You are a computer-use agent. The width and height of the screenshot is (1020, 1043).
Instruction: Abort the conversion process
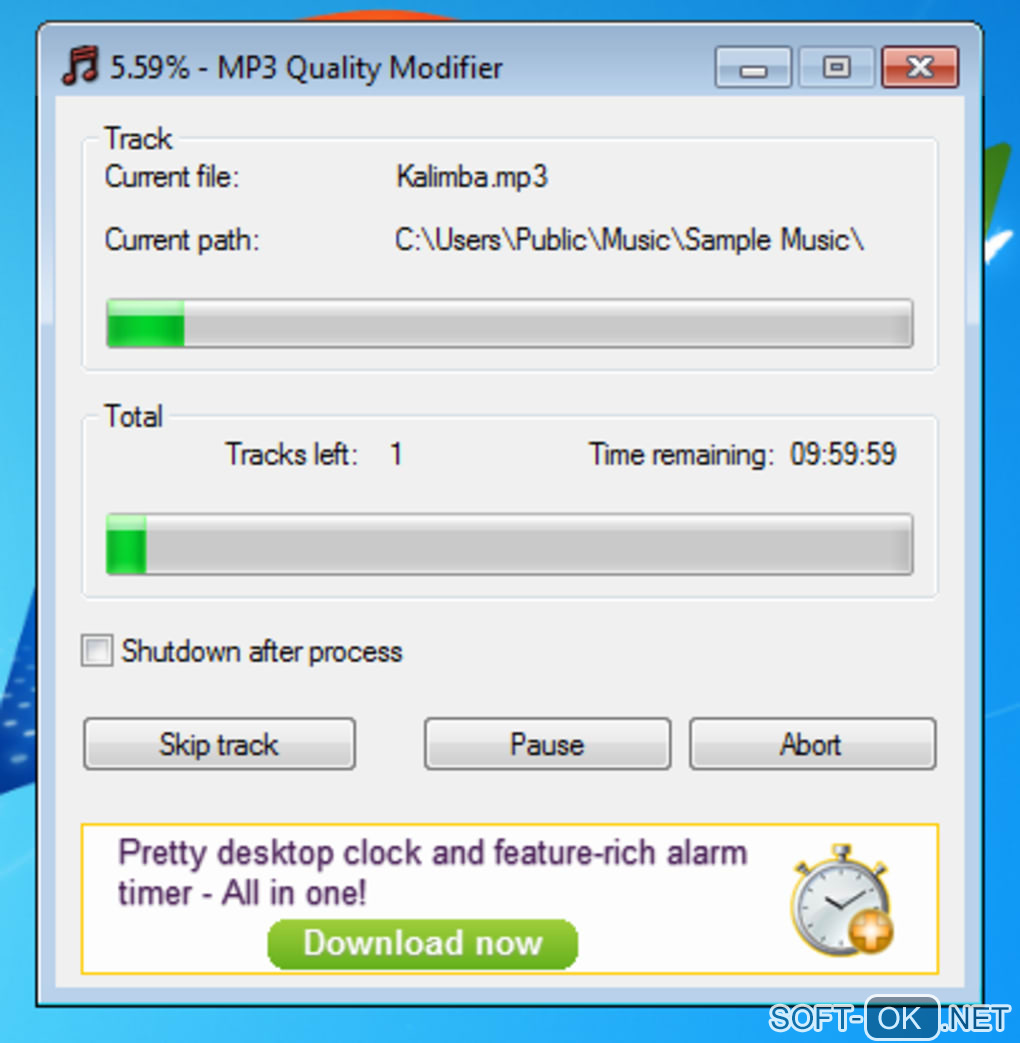pos(812,744)
